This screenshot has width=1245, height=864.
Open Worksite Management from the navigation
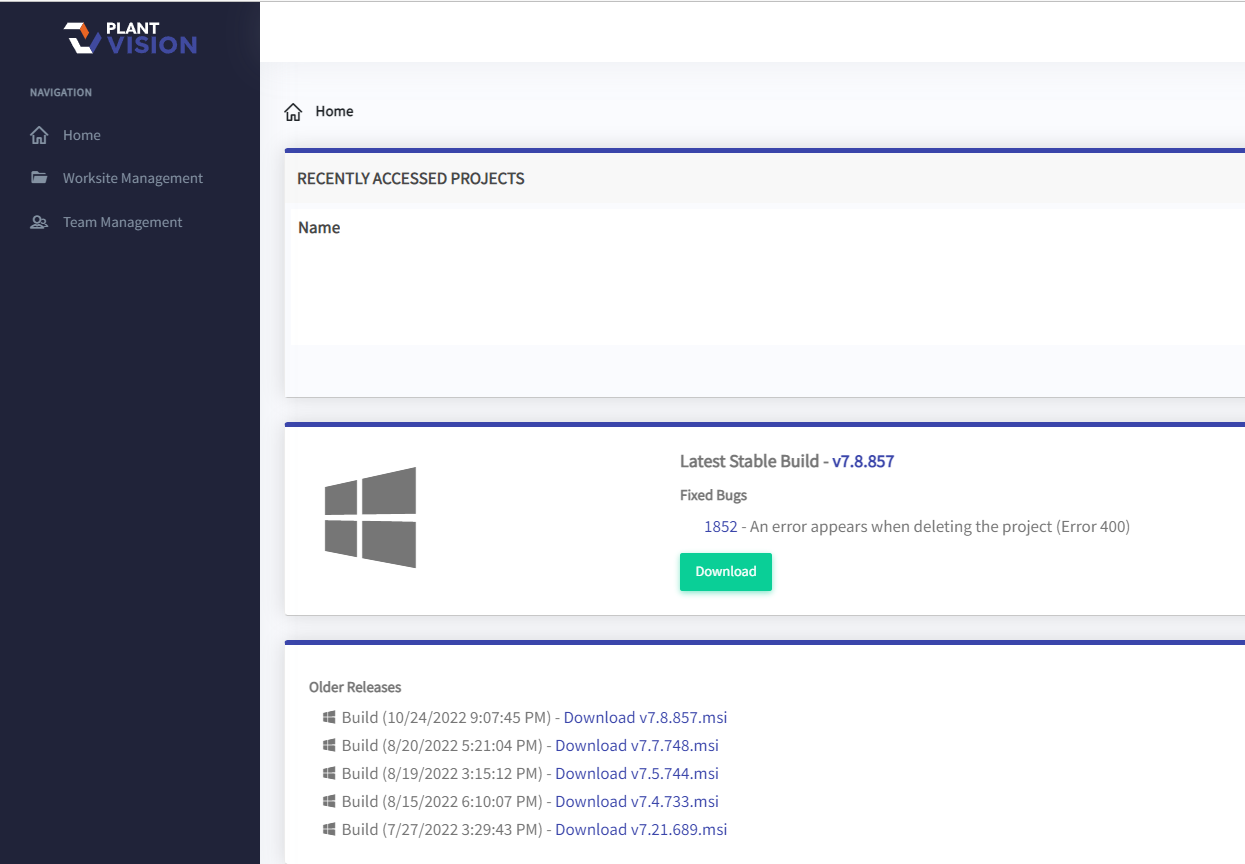pyautogui.click(x=132, y=177)
